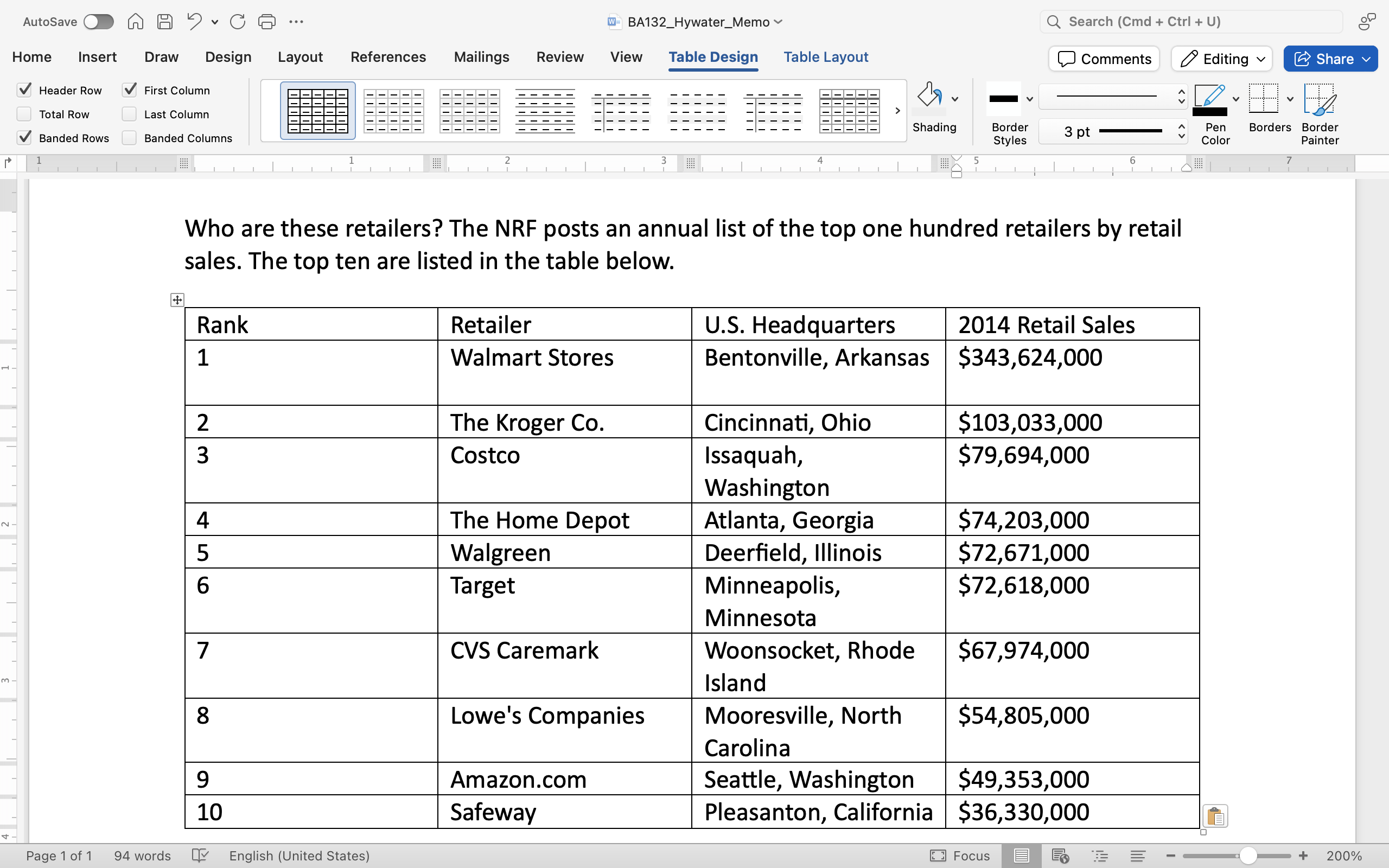Open the Undo history dropdown arrow
Viewport: 1389px width, 868px height.
[215, 22]
